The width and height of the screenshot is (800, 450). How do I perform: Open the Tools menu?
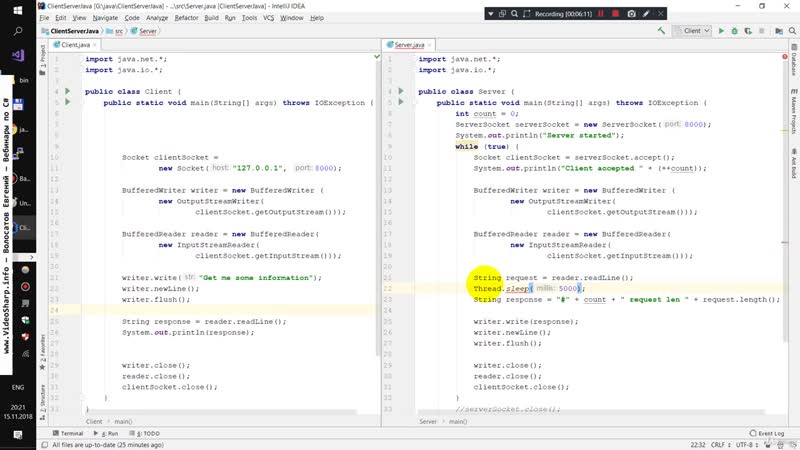(249, 18)
